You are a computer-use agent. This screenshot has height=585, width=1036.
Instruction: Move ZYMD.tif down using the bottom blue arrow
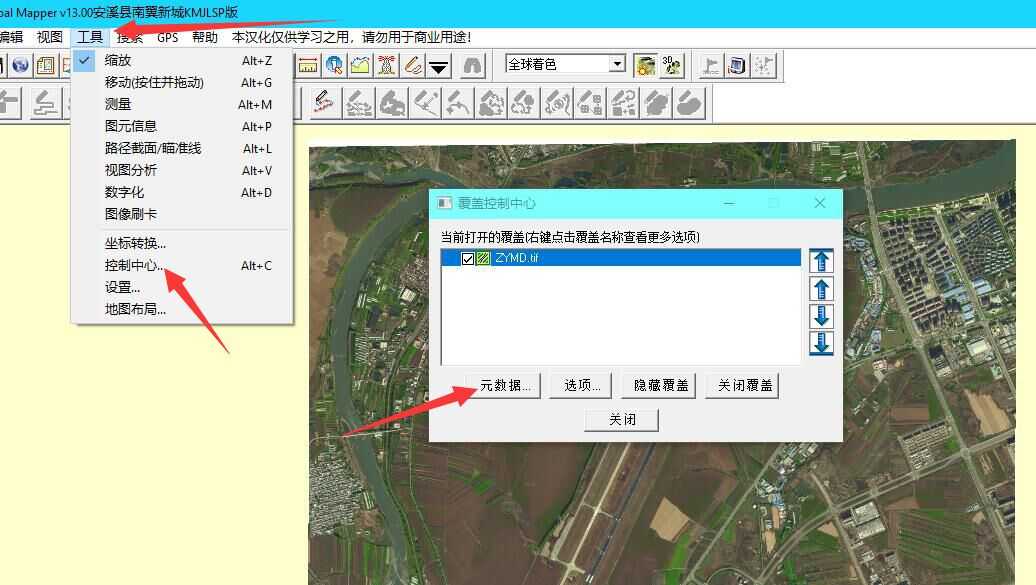pos(821,343)
